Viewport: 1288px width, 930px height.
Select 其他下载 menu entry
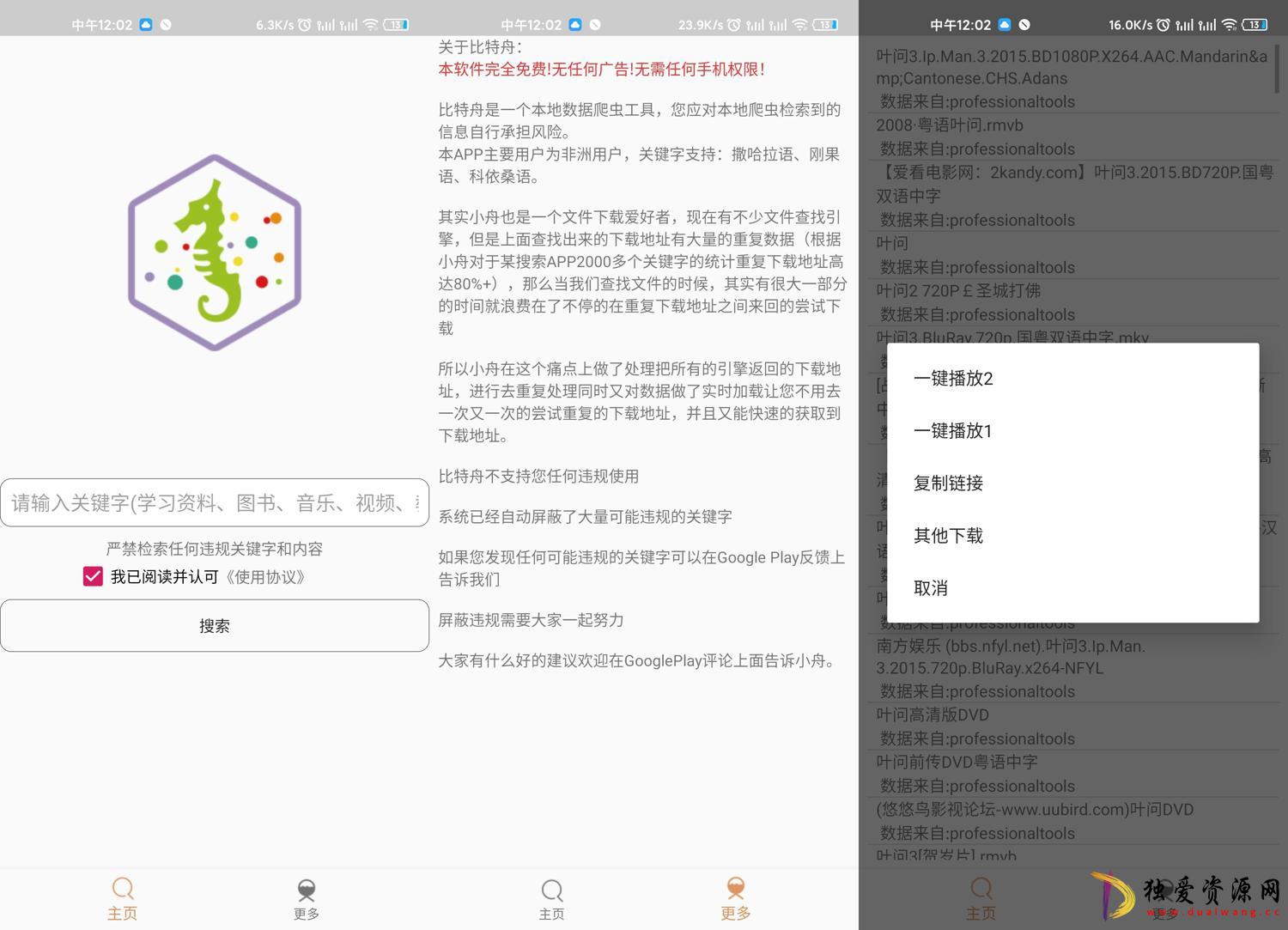[1073, 535]
